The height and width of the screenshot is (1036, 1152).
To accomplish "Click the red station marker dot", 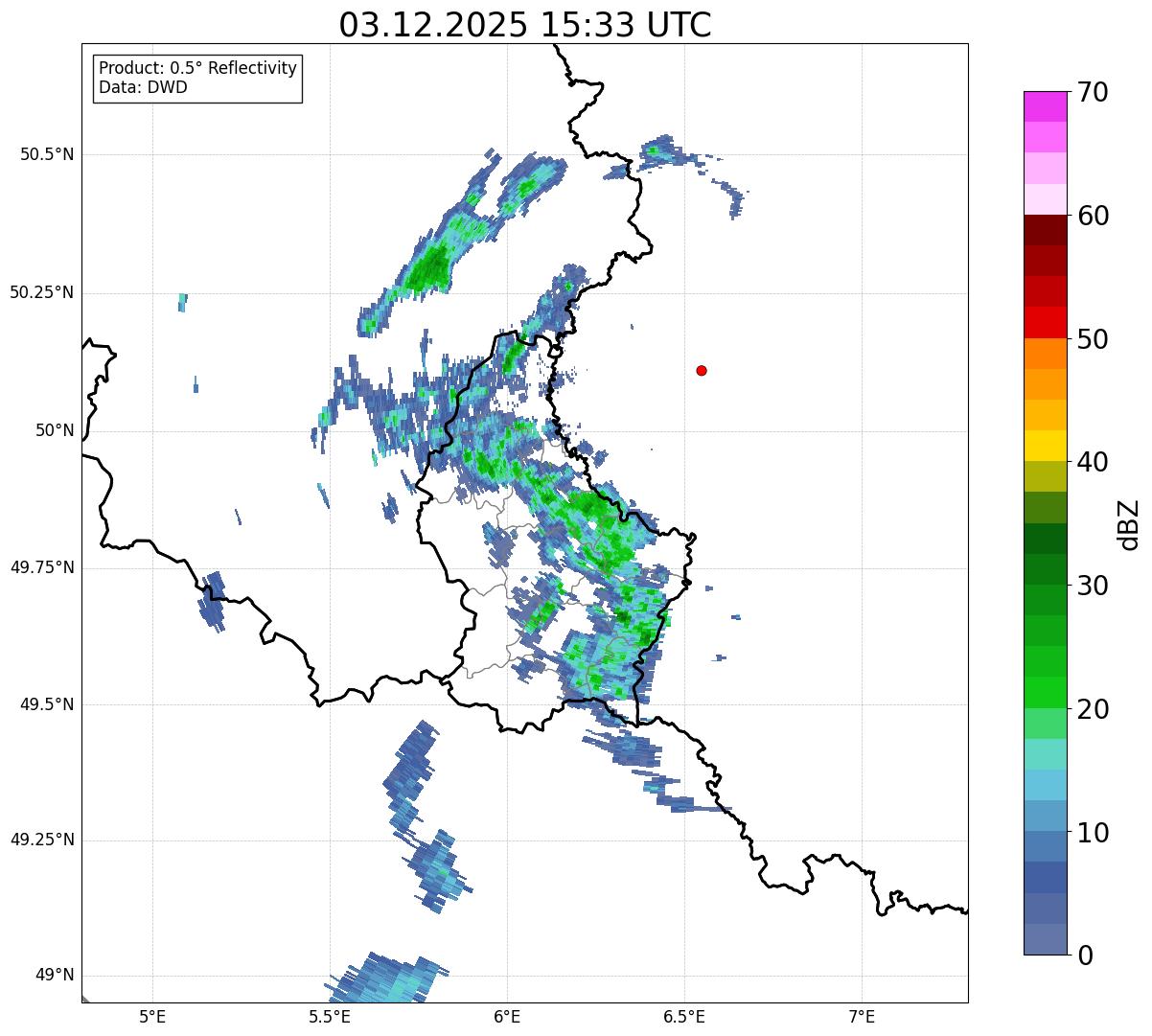I will (x=702, y=370).
